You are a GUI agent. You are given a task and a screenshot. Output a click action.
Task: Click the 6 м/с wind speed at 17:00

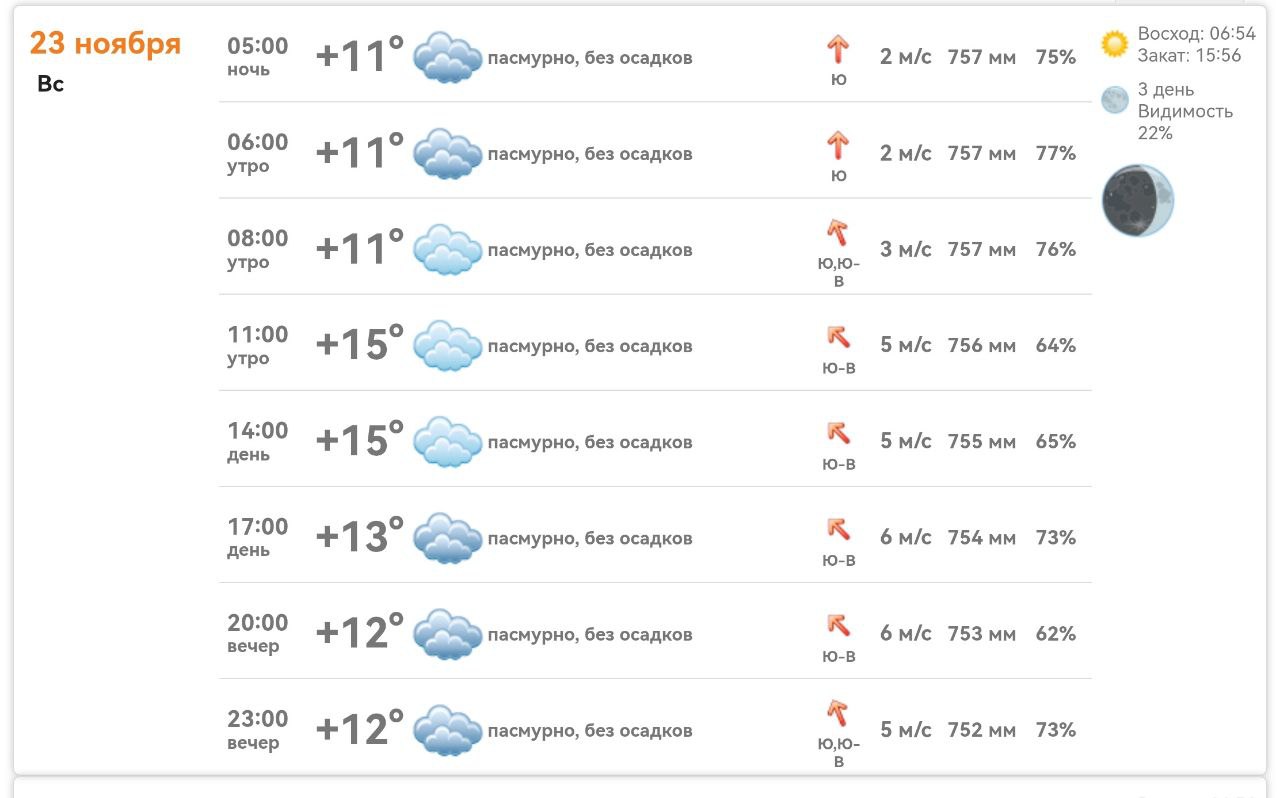[x=905, y=538]
